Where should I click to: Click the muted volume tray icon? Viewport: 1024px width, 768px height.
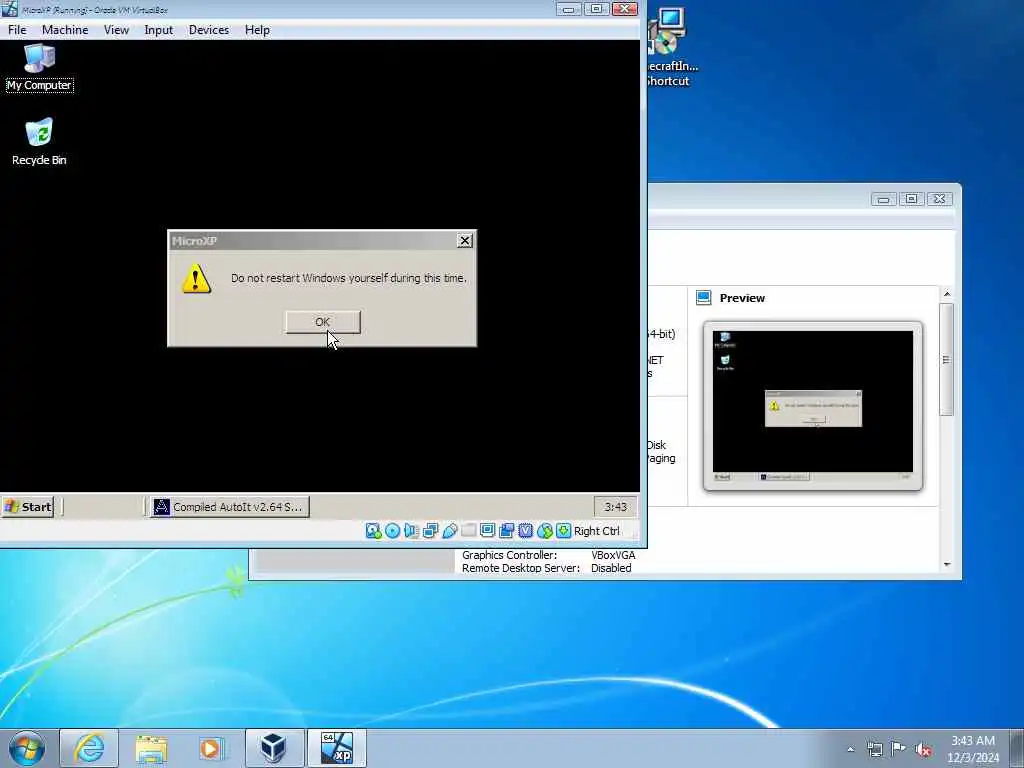923,749
